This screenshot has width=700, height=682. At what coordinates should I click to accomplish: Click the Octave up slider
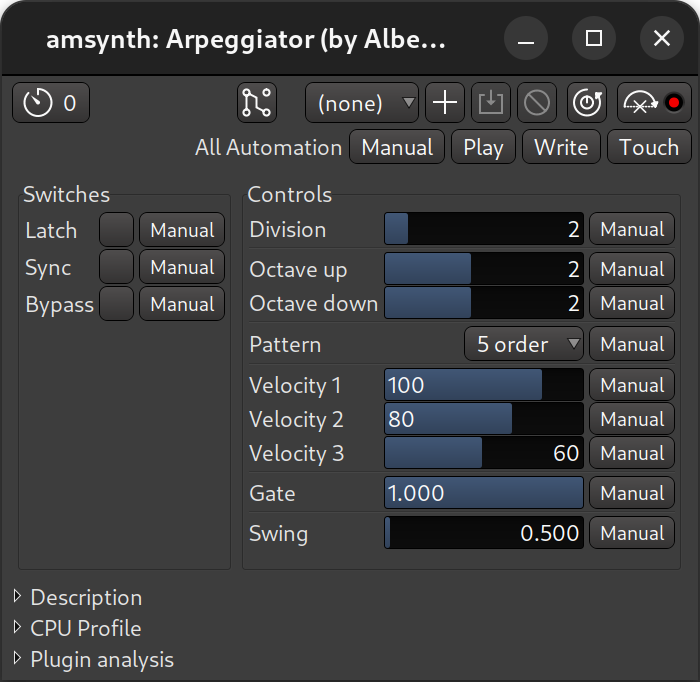(484, 269)
